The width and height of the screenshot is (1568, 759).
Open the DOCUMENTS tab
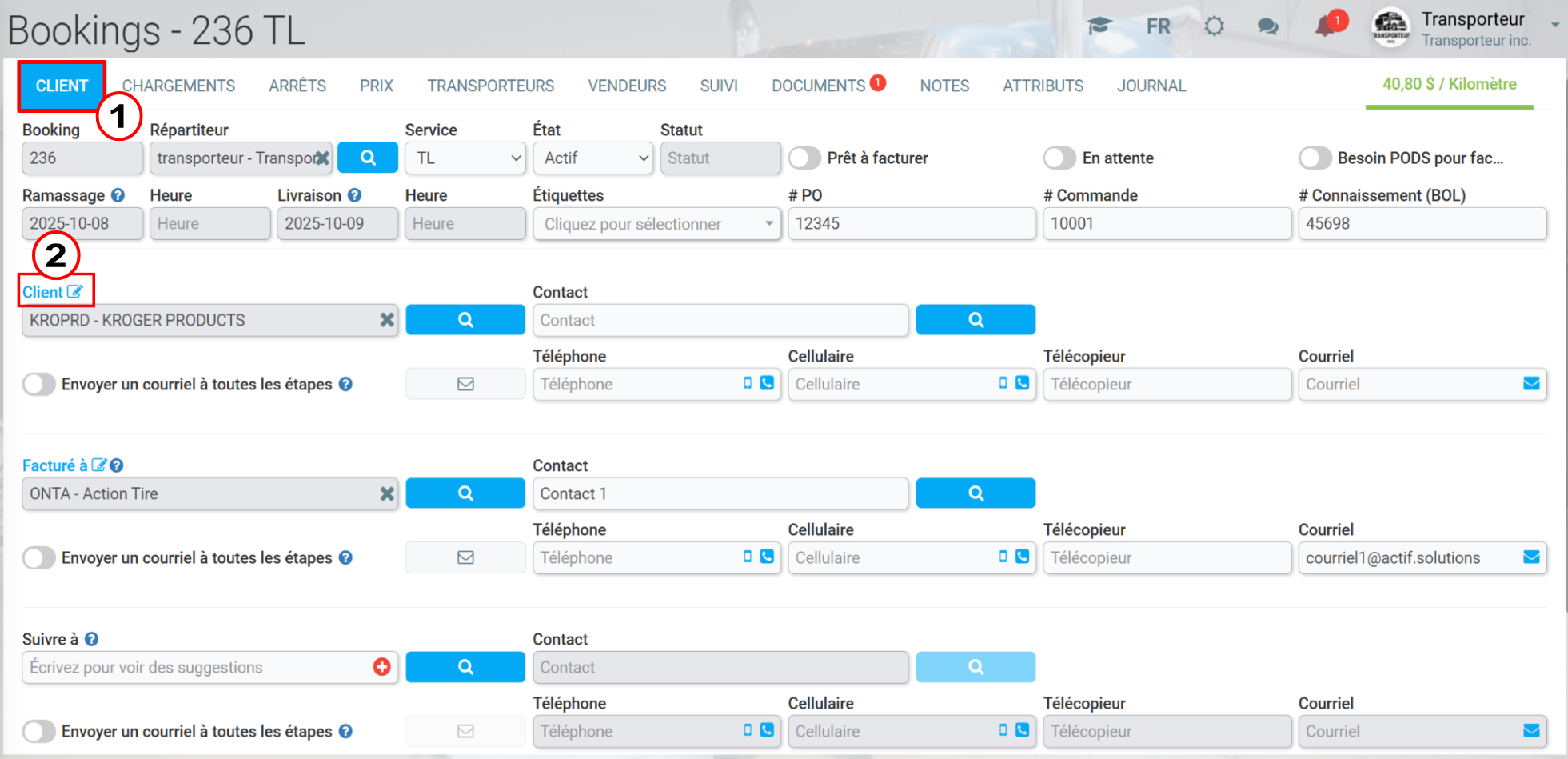[819, 86]
